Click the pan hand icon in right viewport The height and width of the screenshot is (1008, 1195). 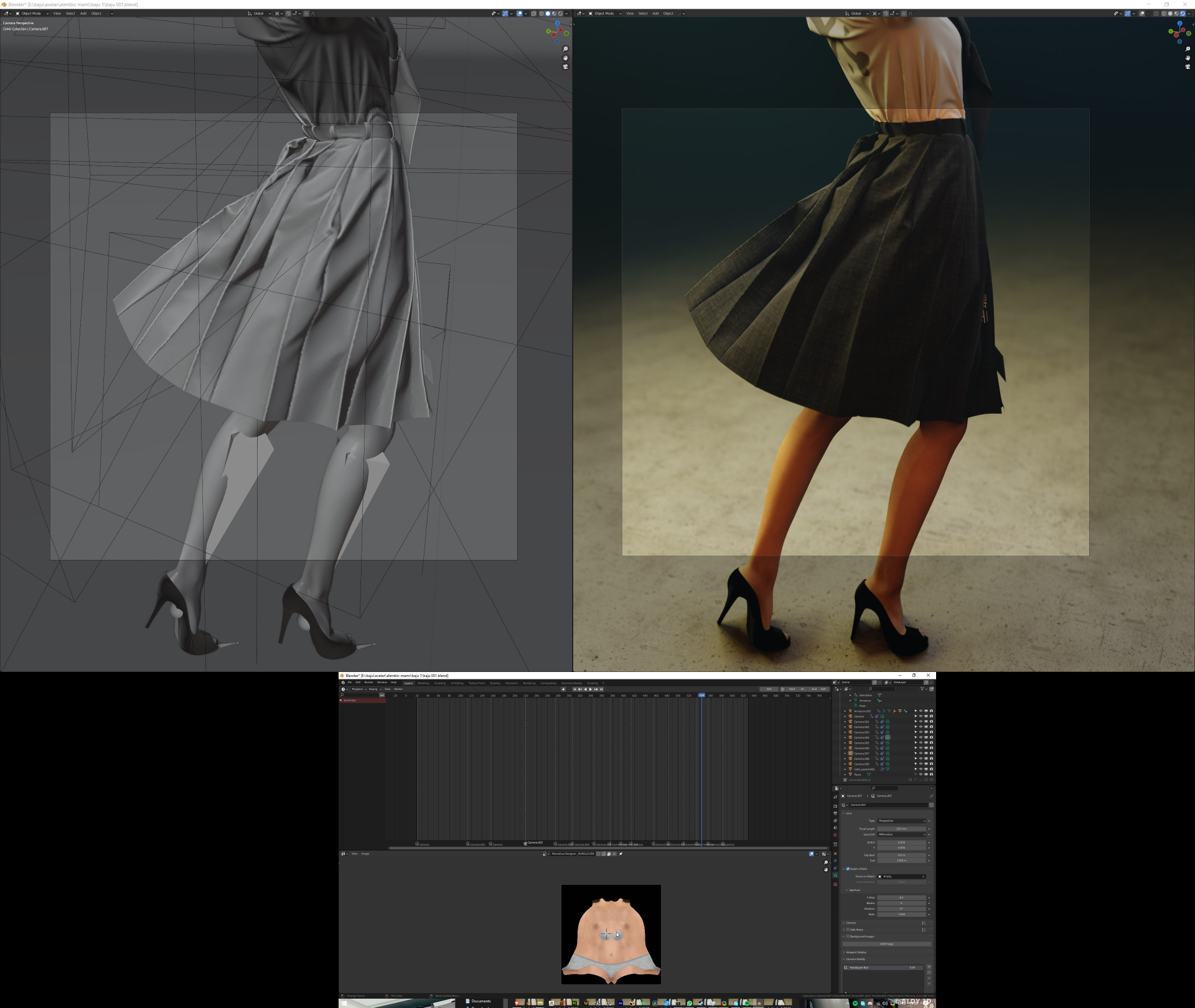[x=1188, y=58]
